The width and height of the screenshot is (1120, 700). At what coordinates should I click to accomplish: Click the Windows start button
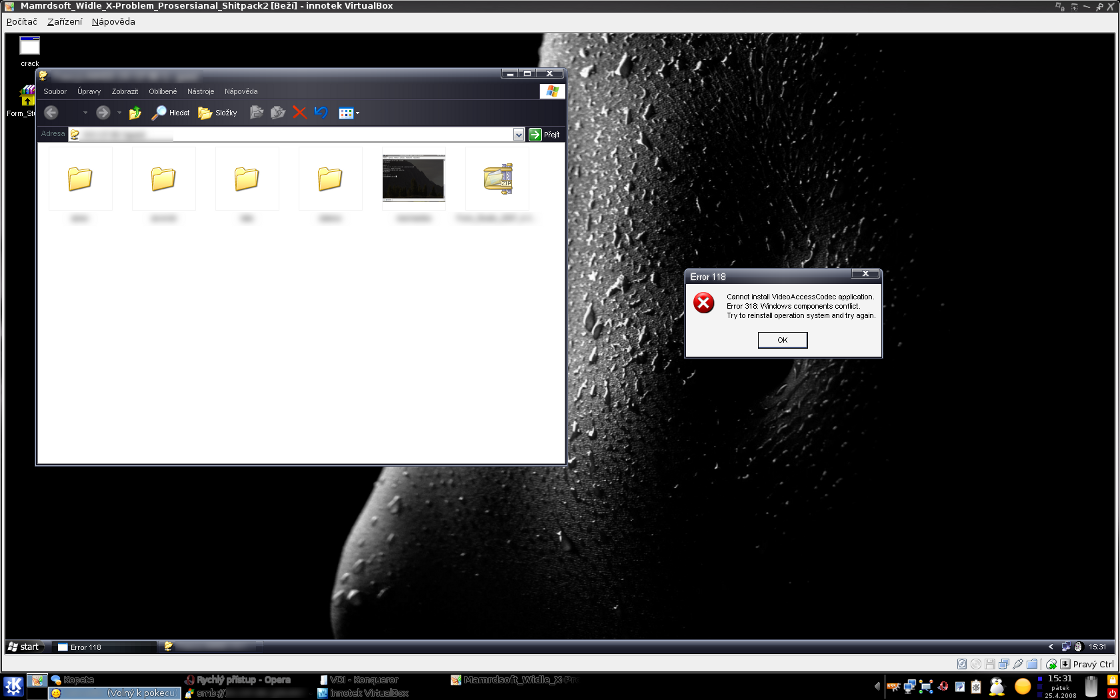click(24, 647)
